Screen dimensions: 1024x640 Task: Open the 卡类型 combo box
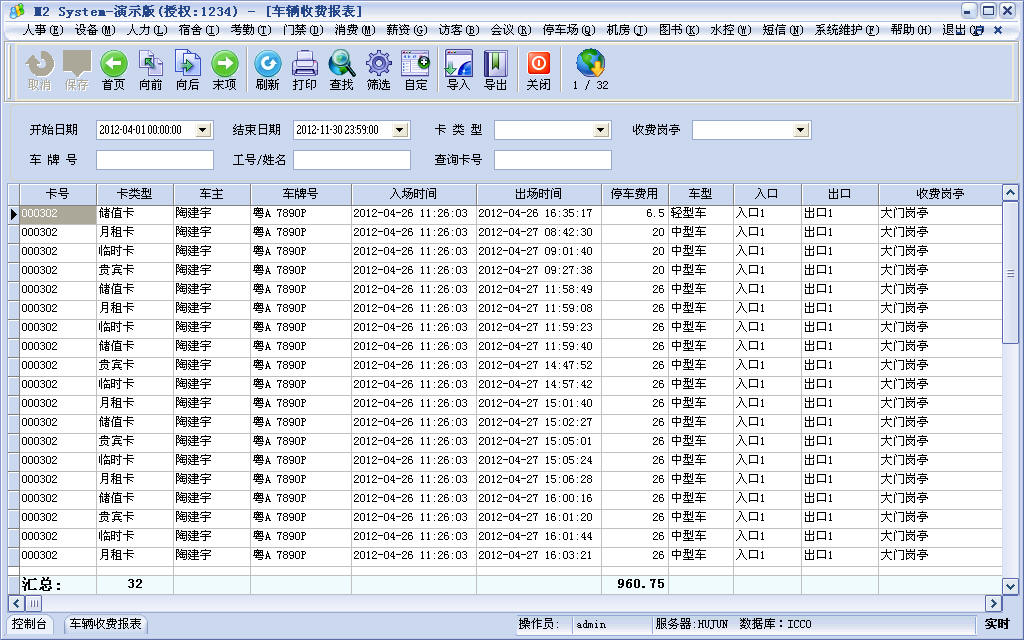coord(601,130)
